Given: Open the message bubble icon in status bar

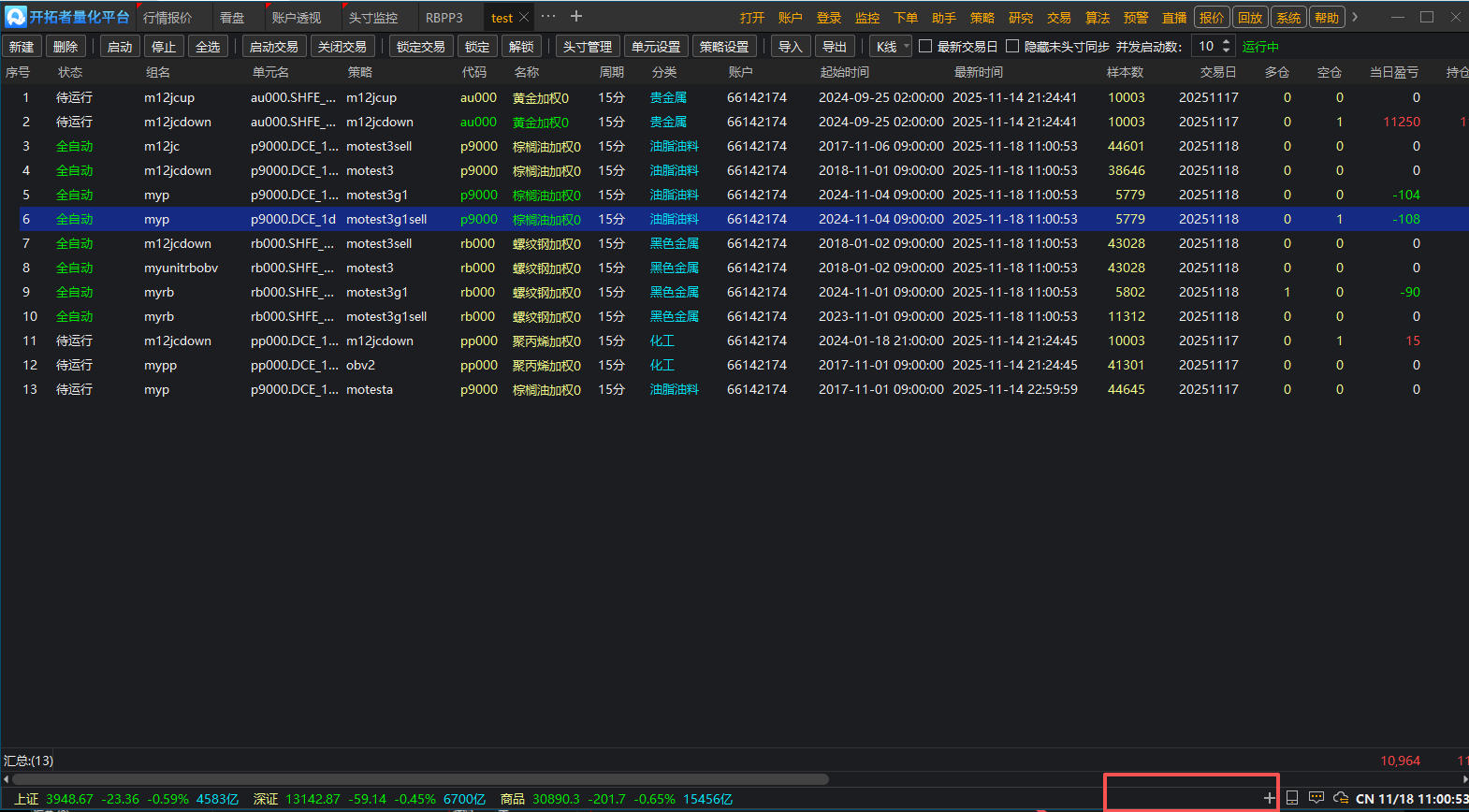Looking at the screenshot, I should [1316, 798].
